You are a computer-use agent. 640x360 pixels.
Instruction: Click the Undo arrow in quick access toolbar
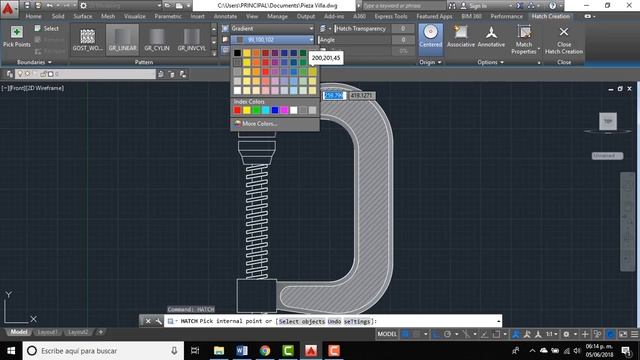(x=49, y=6)
